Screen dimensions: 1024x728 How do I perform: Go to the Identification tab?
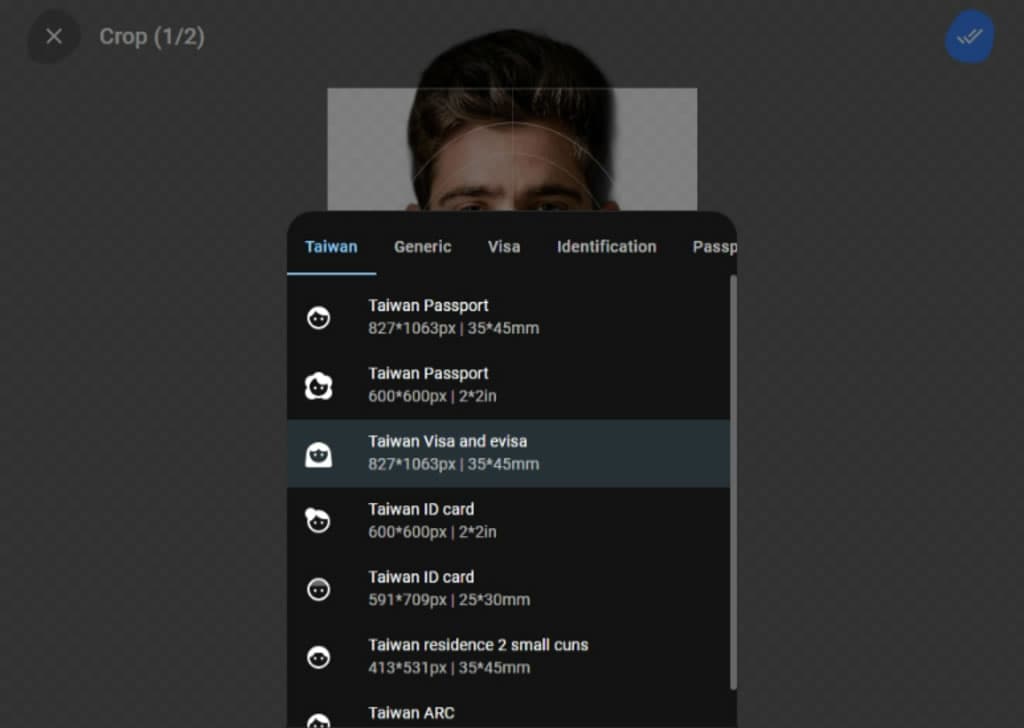[x=606, y=247]
